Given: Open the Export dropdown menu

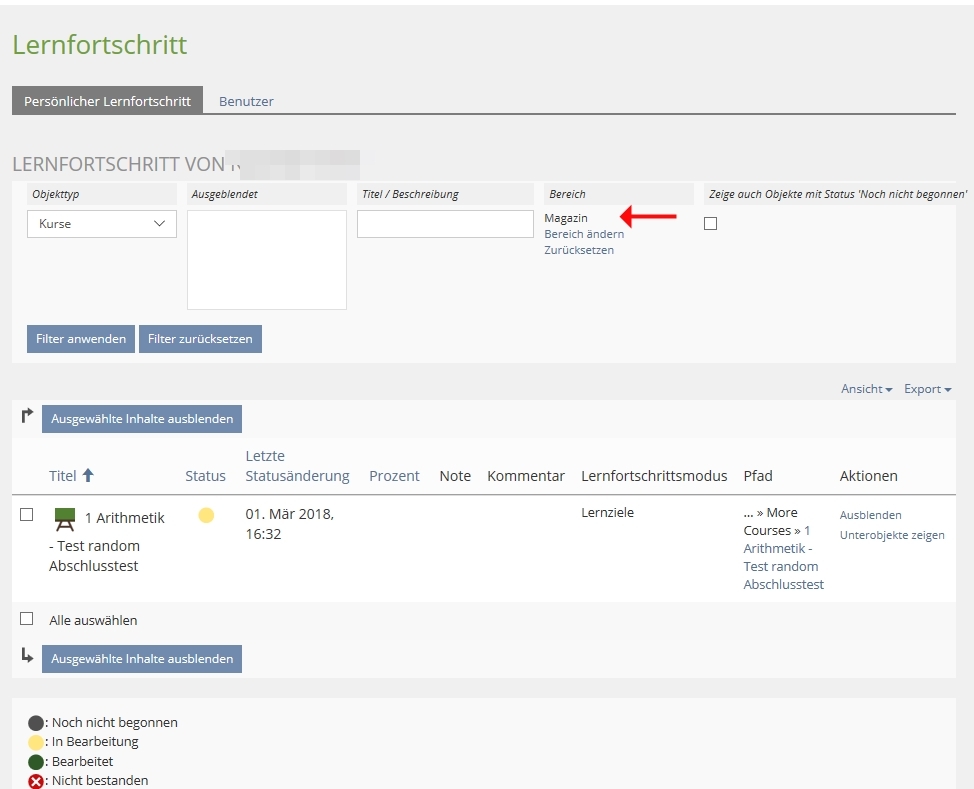Looking at the screenshot, I should coord(927,389).
